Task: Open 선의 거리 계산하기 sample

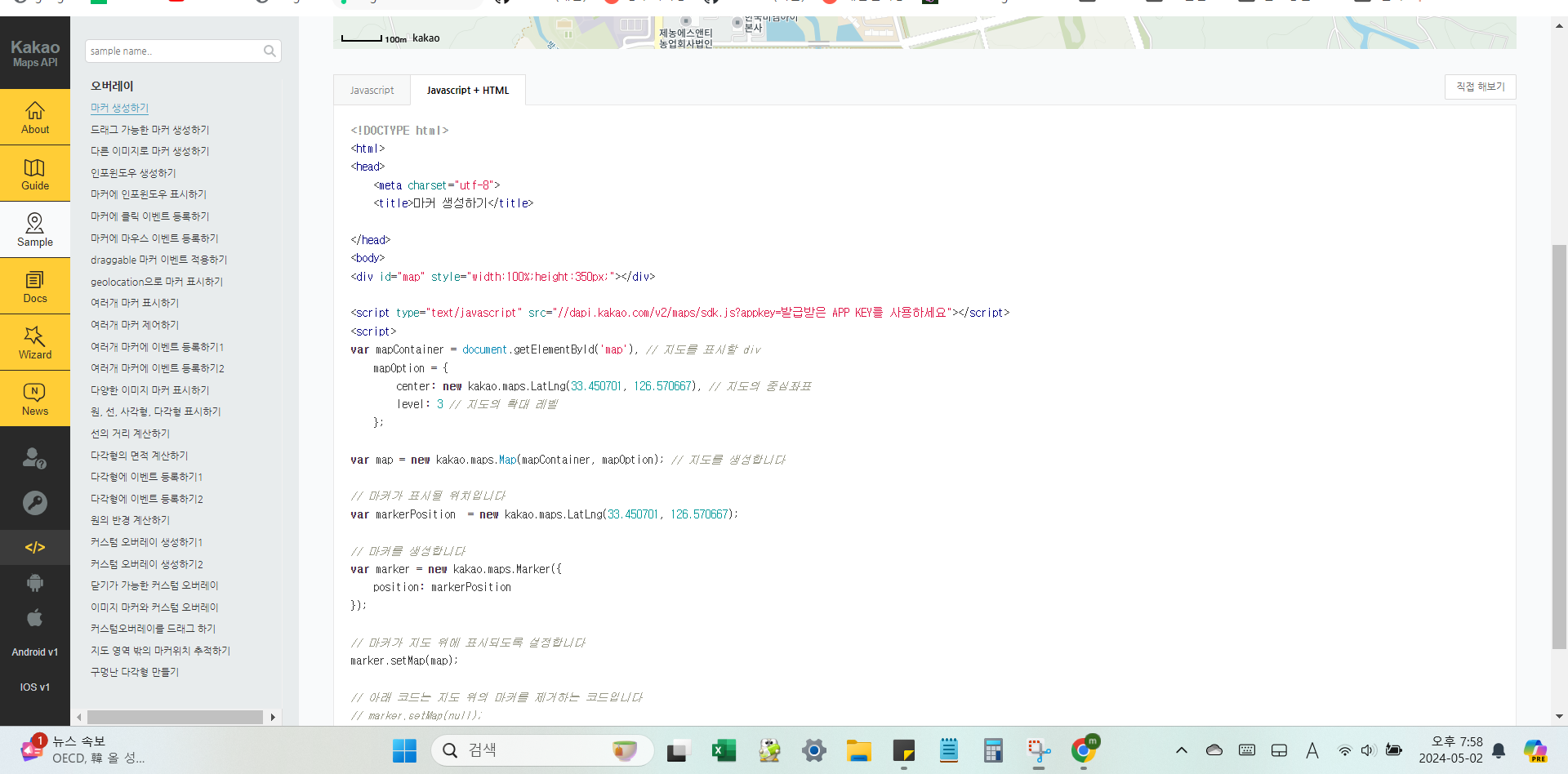Action: (130, 434)
